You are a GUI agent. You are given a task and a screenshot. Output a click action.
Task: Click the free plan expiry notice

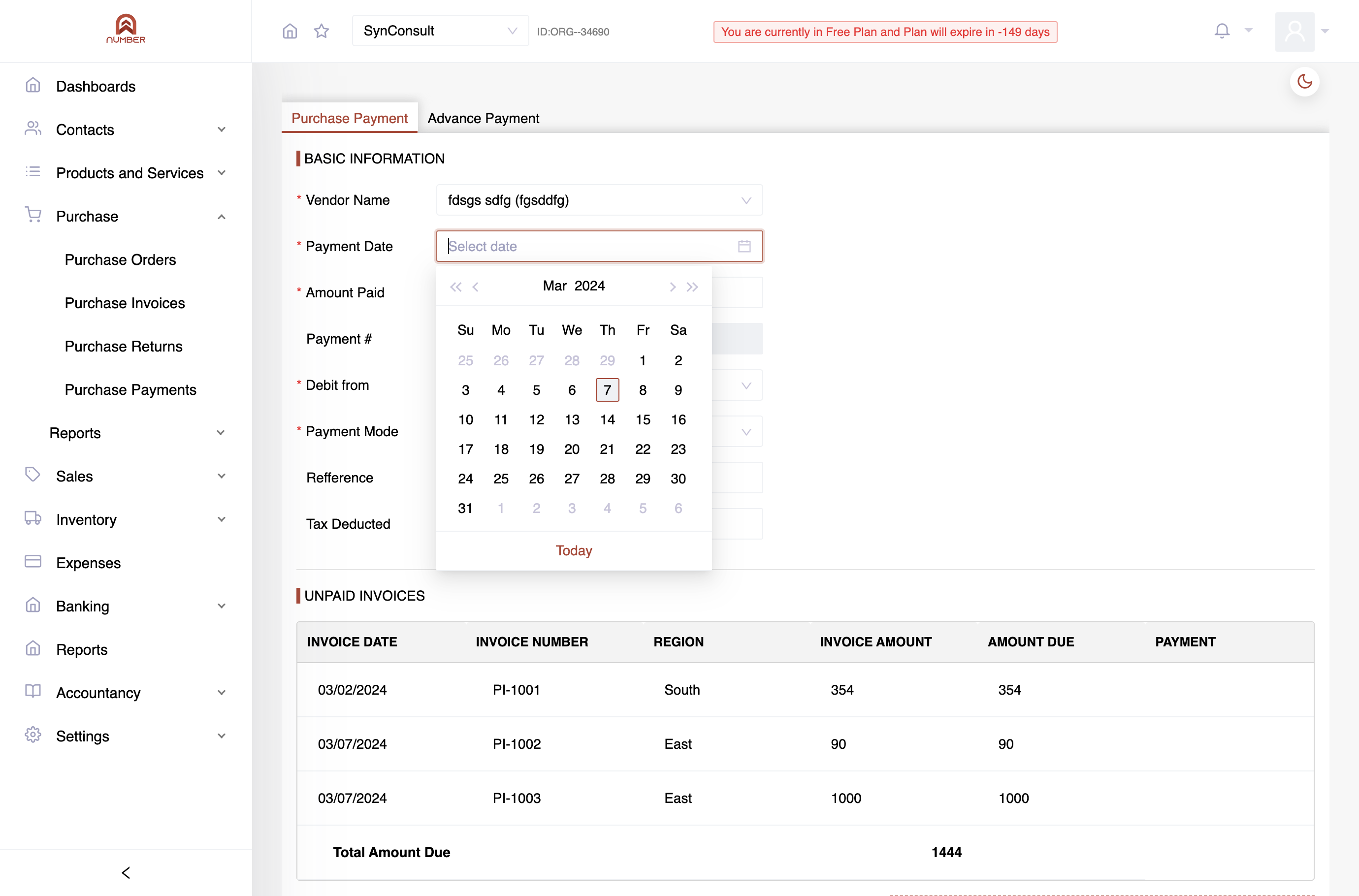tap(885, 32)
